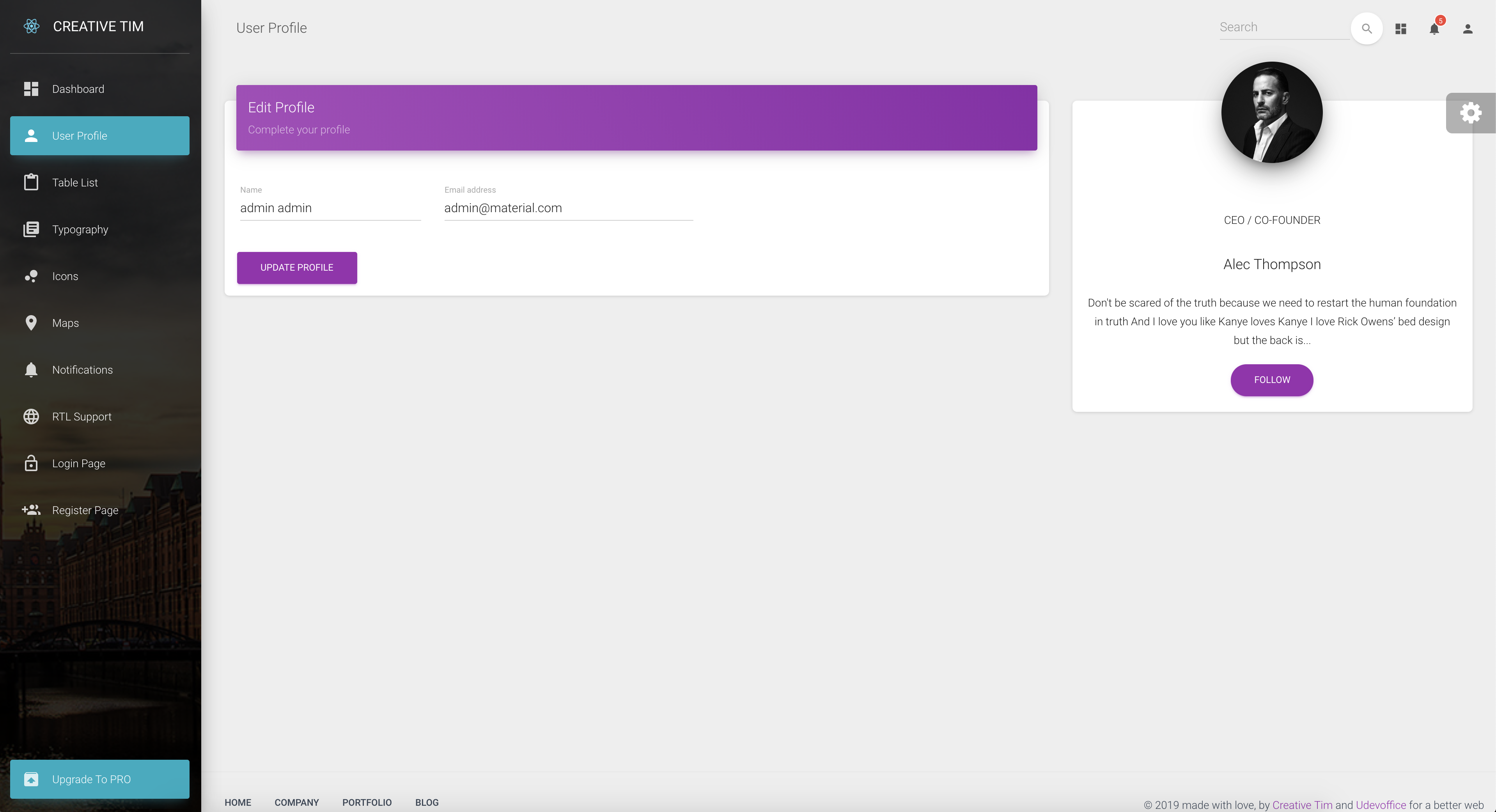Click the Maps location pin icon

(31, 323)
